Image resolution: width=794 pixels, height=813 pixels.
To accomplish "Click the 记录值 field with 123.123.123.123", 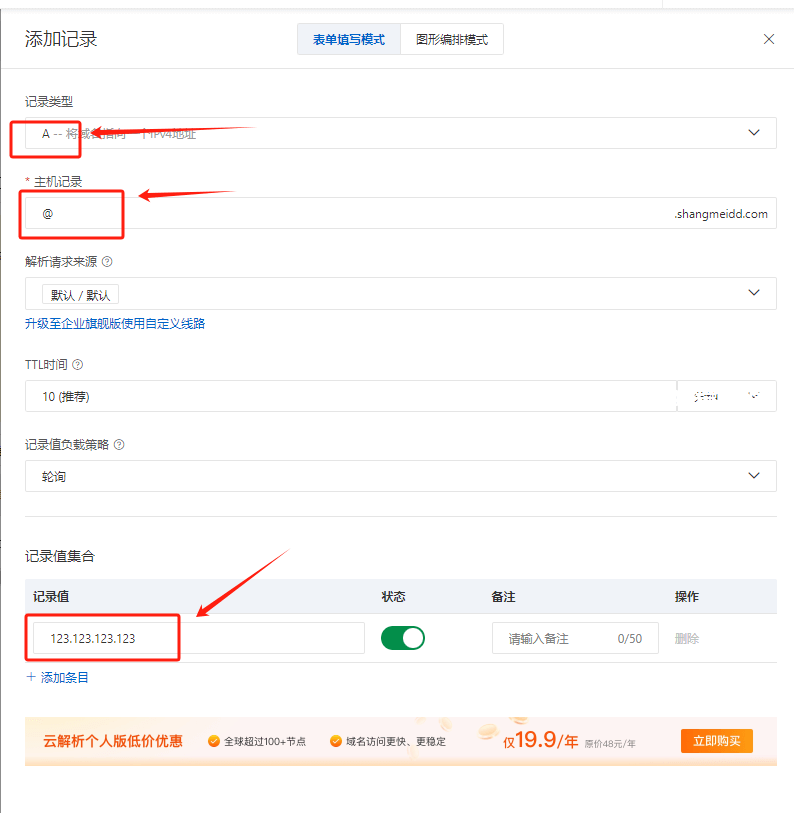I will pos(199,638).
